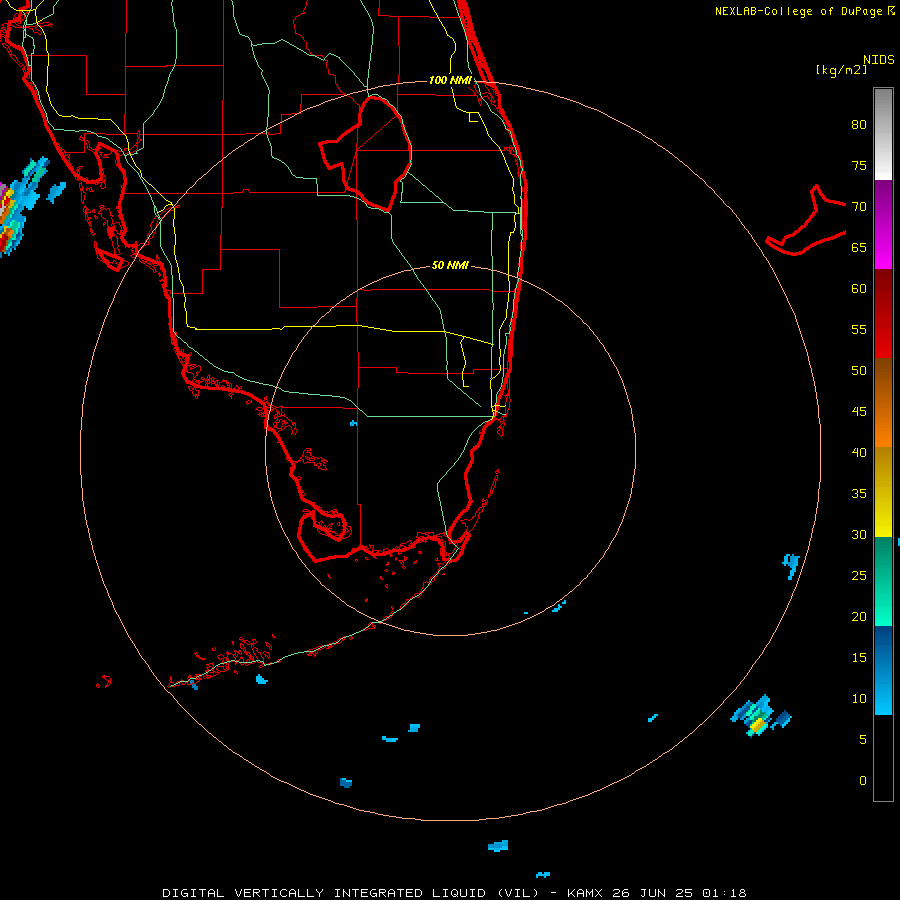Click the 65 value on the color scale
The image size is (900, 900).
[x=859, y=247]
